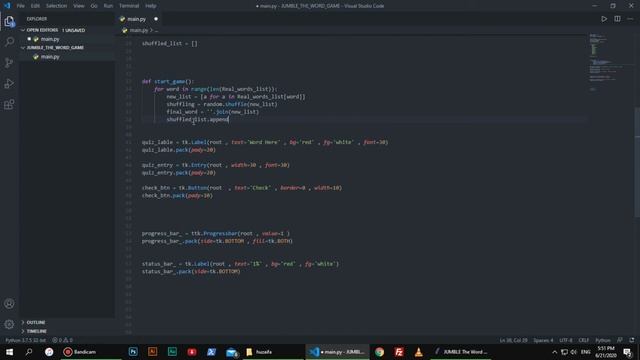
Task: Launch Illustrator from the taskbar
Action: click(152, 352)
